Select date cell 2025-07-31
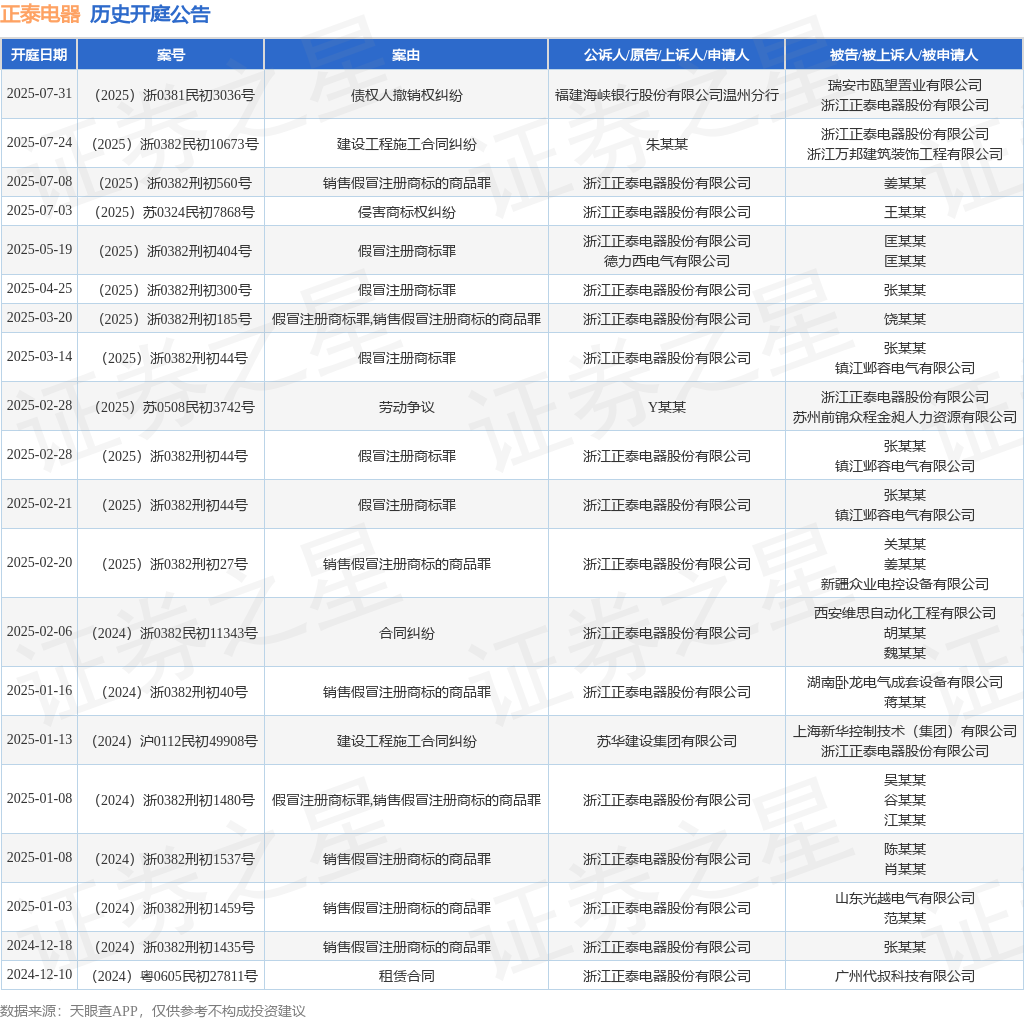The width and height of the screenshot is (1024, 1020). (39, 94)
